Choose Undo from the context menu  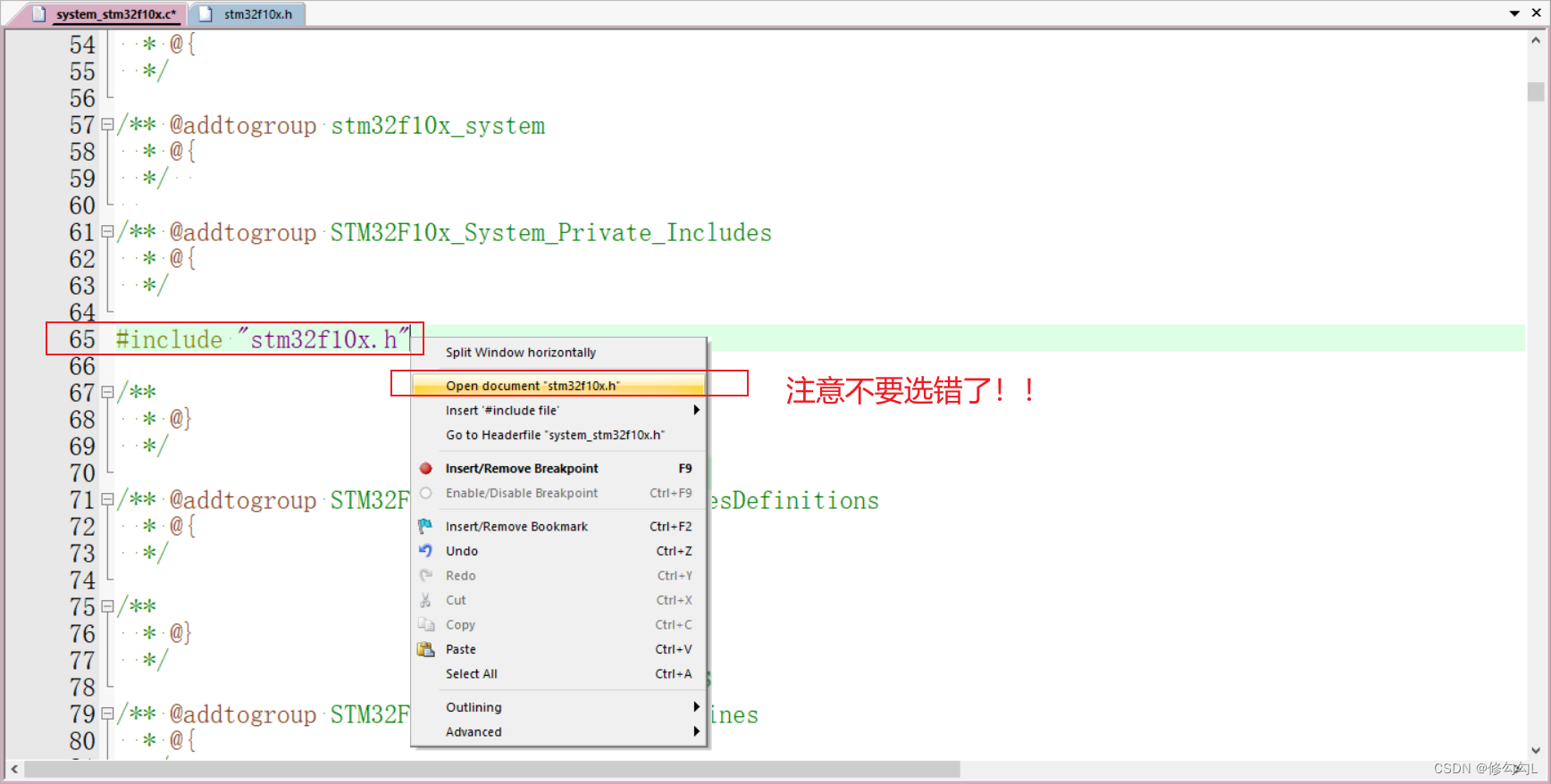tap(559, 551)
